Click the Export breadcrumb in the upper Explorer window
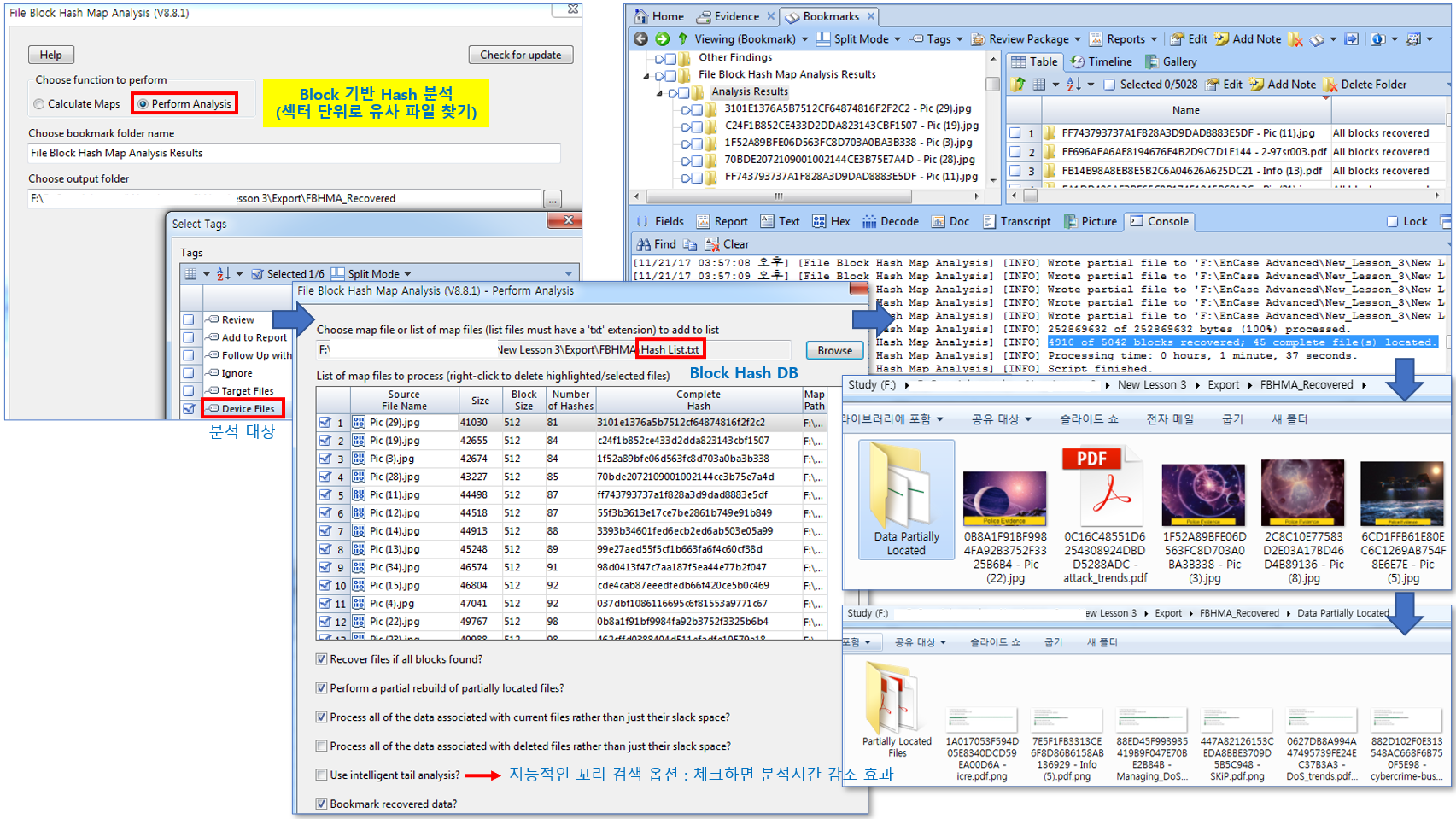 coord(1223,385)
